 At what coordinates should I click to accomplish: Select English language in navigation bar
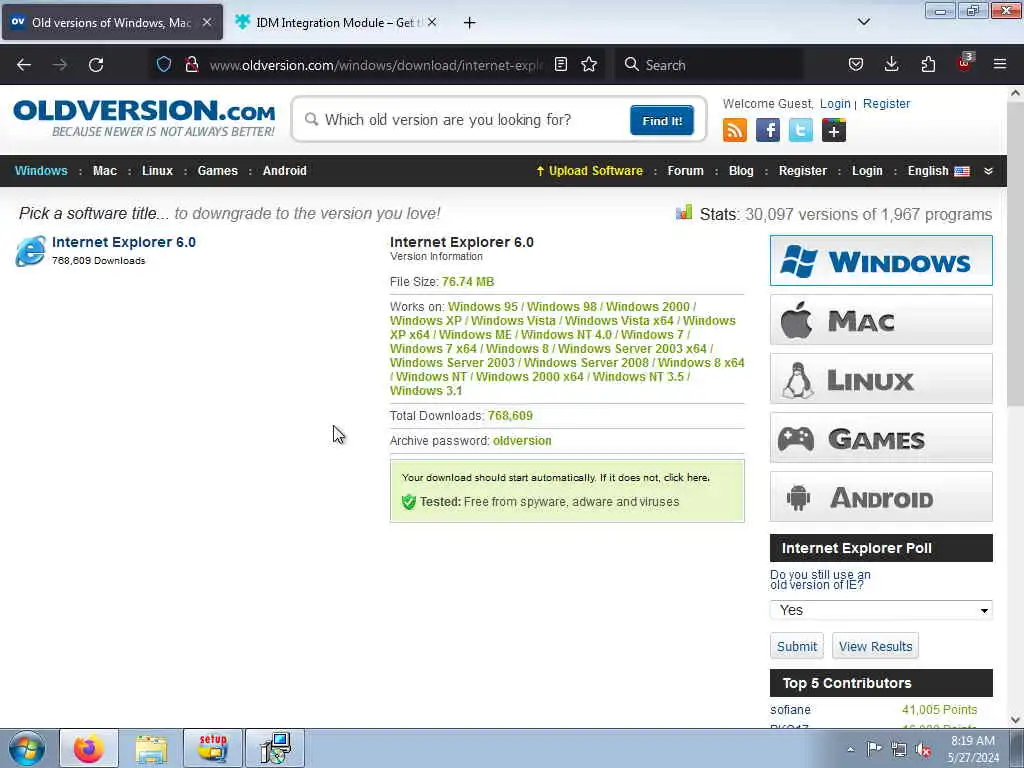pyautogui.click(x=938, y=170)
